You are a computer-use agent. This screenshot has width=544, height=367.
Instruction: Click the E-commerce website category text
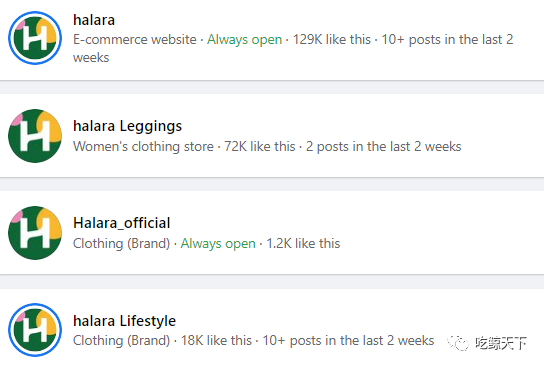135,40
